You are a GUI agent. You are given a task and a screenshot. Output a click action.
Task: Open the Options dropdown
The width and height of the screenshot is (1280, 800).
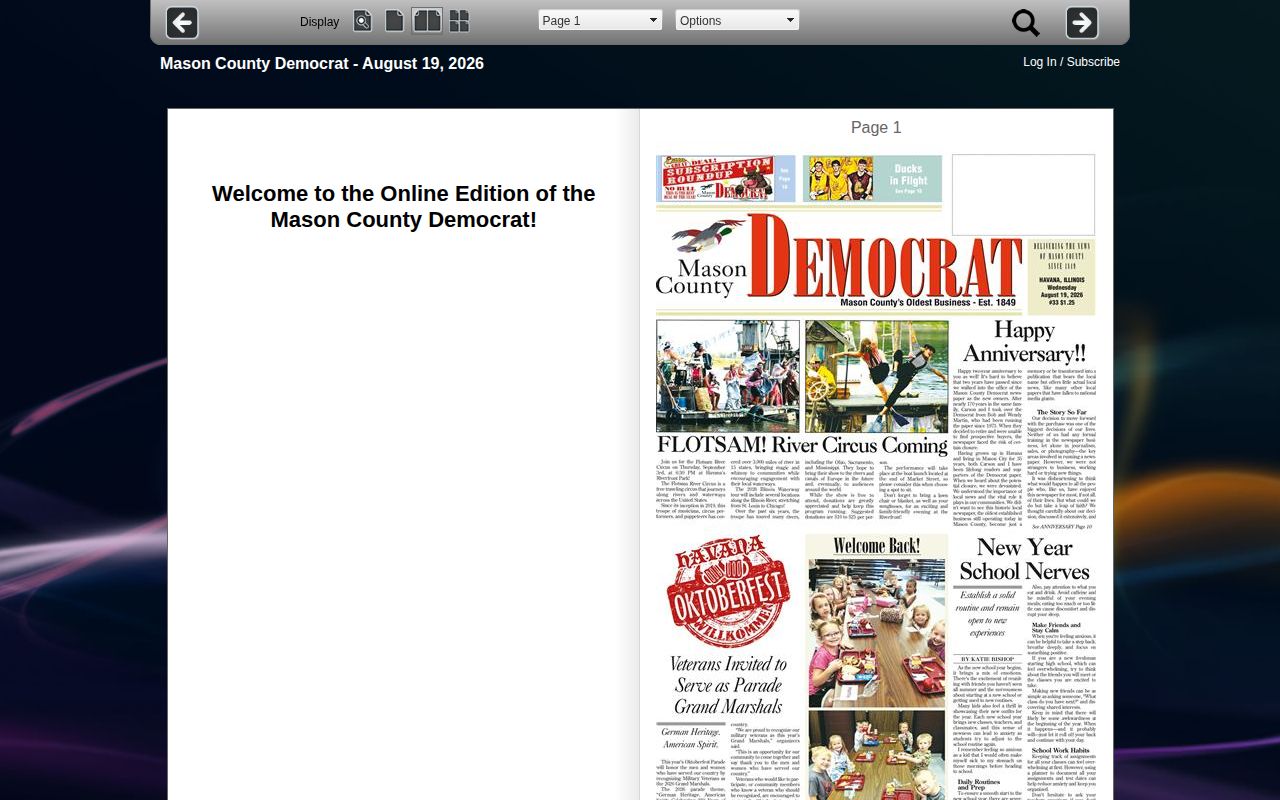737,20
